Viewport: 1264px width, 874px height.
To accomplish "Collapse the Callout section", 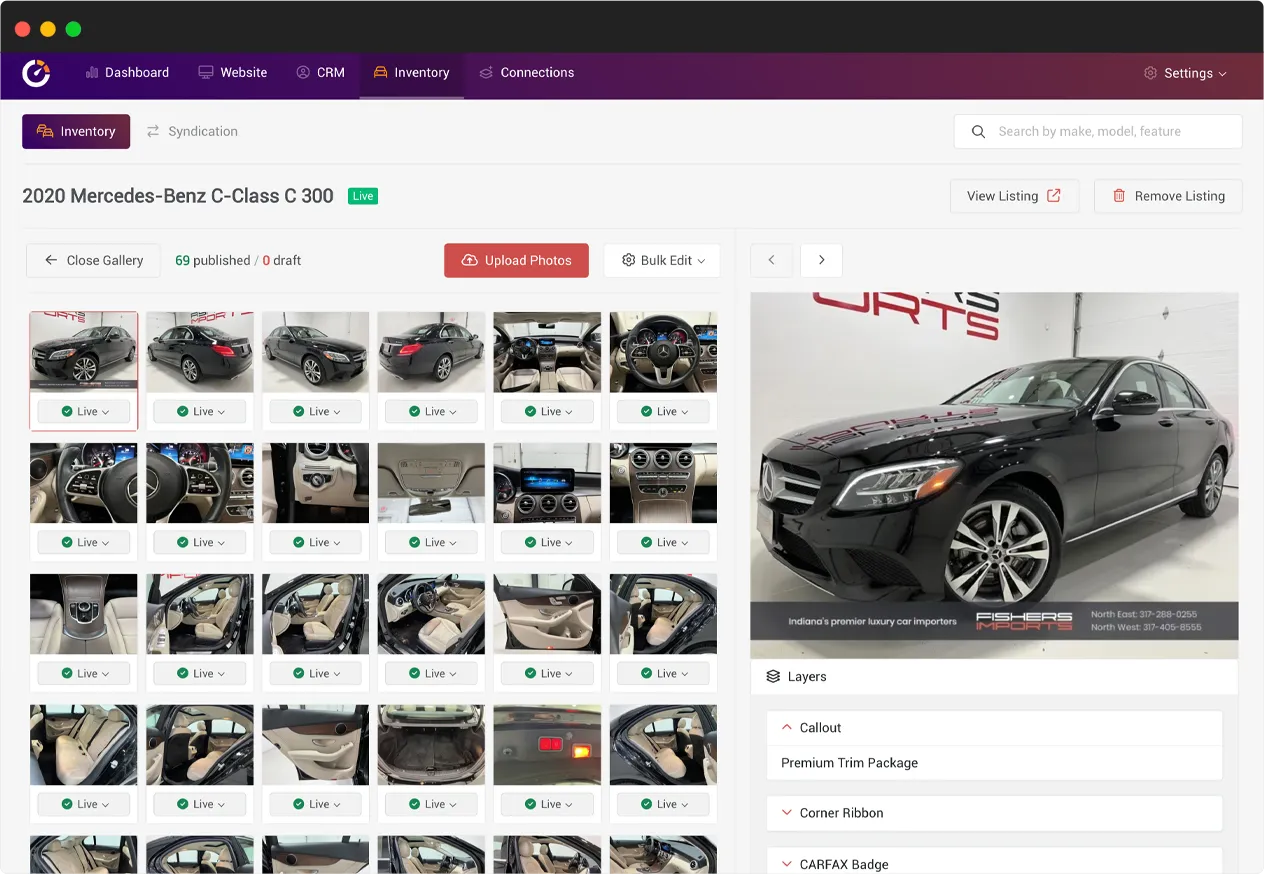I will 994,728.
